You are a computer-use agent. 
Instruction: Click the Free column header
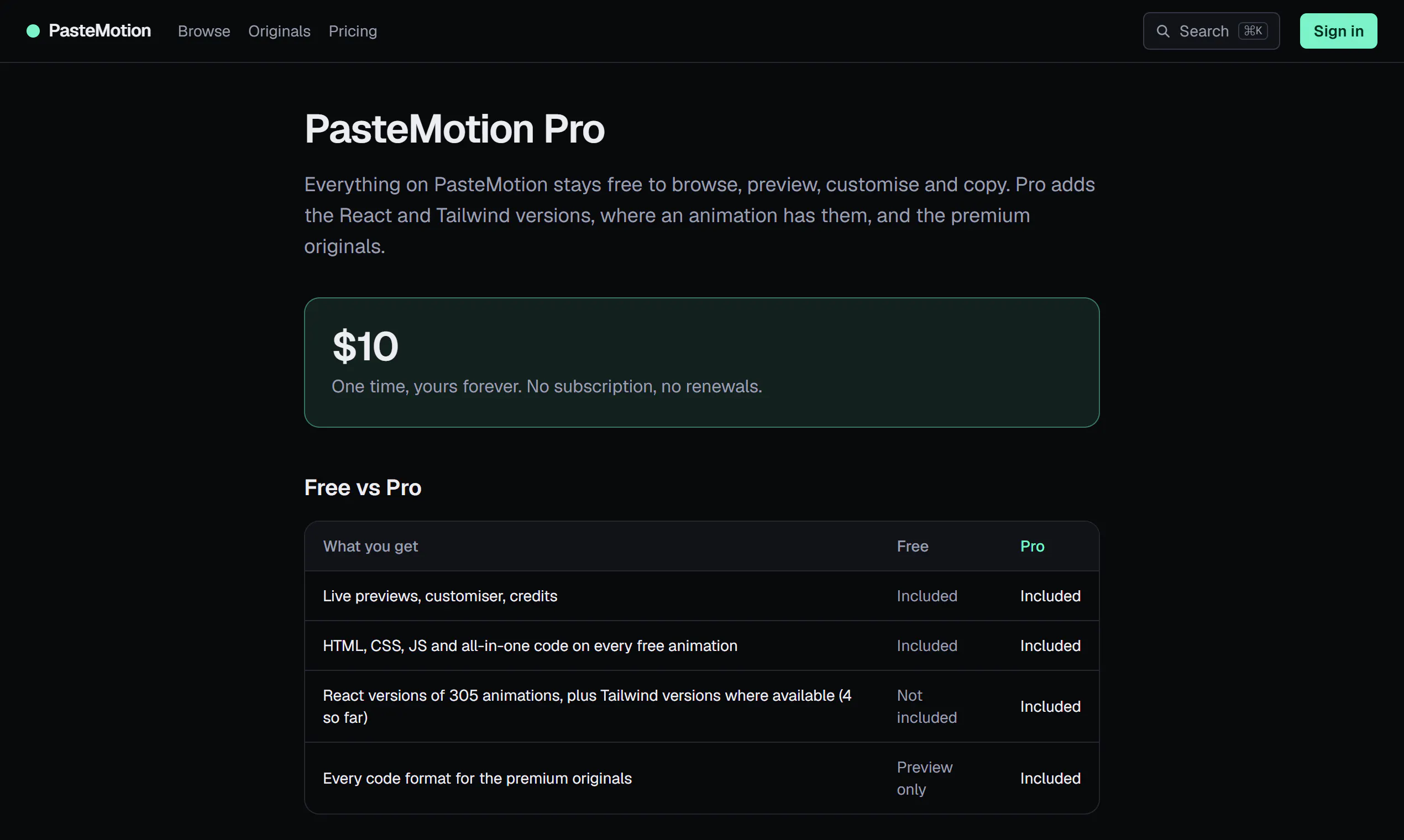912,546
